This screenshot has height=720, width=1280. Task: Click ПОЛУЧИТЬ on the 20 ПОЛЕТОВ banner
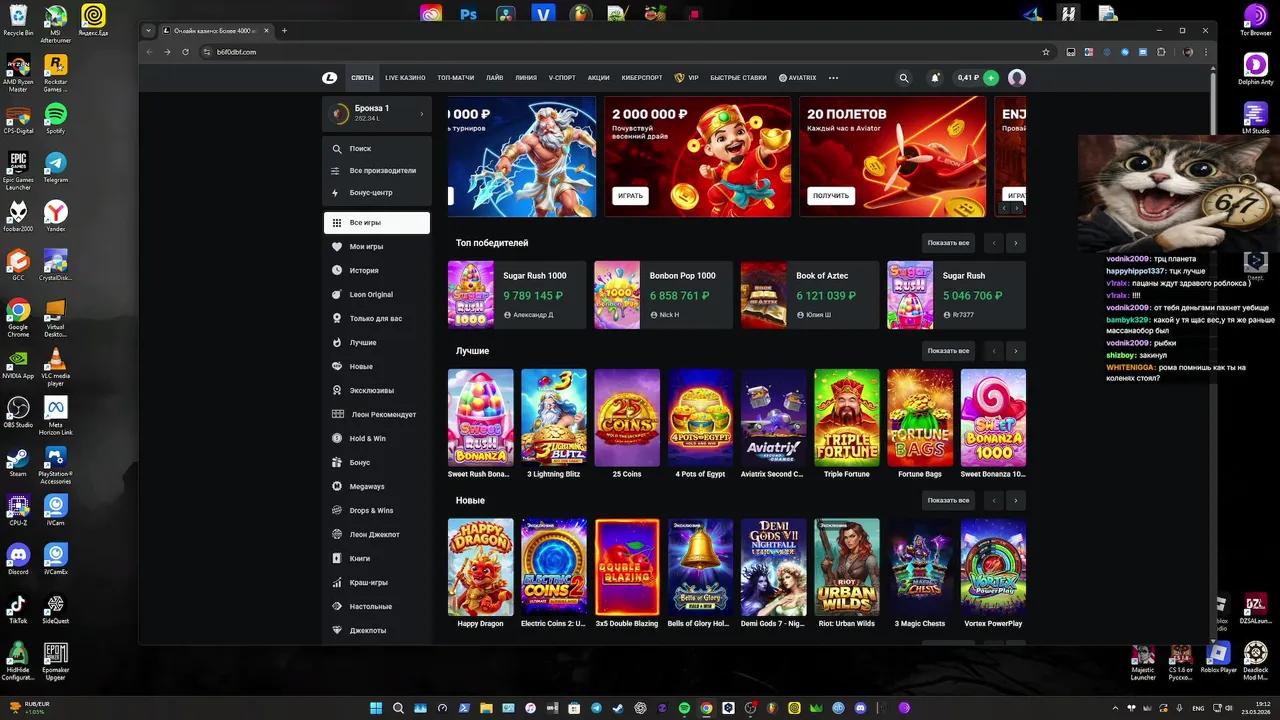831,196
